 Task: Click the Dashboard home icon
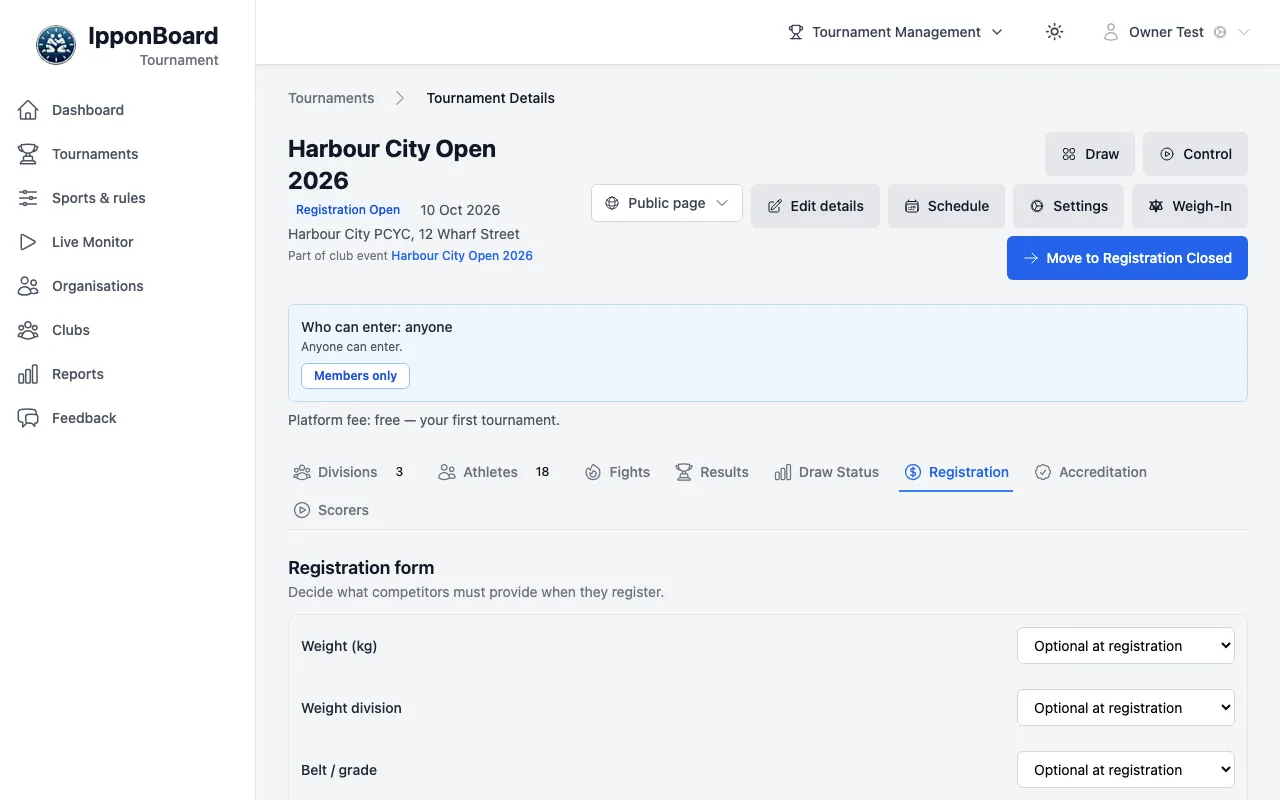click(28, 110)
